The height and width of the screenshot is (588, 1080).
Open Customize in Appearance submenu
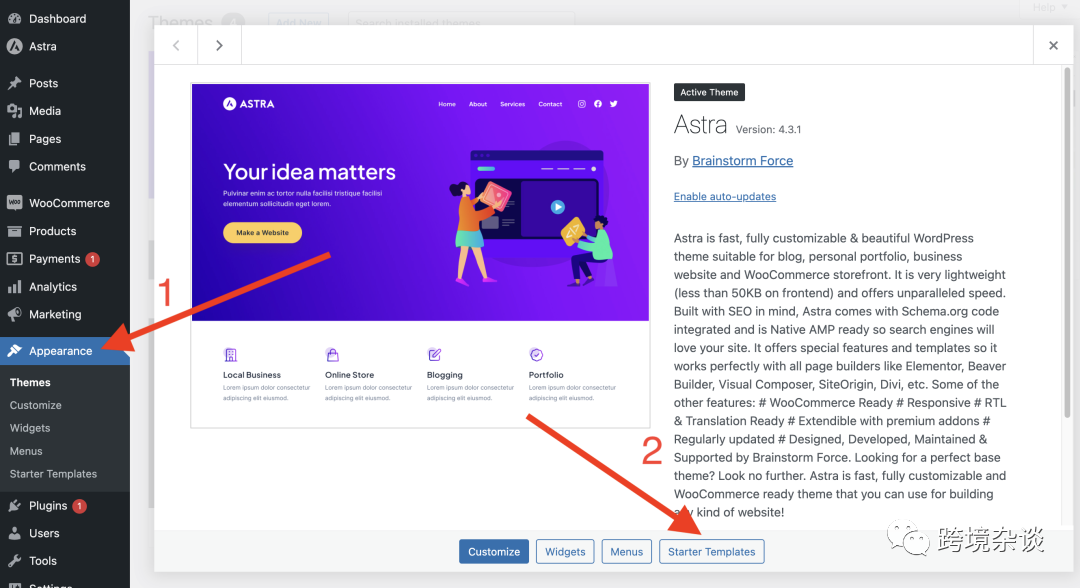(x=36, y=406)
